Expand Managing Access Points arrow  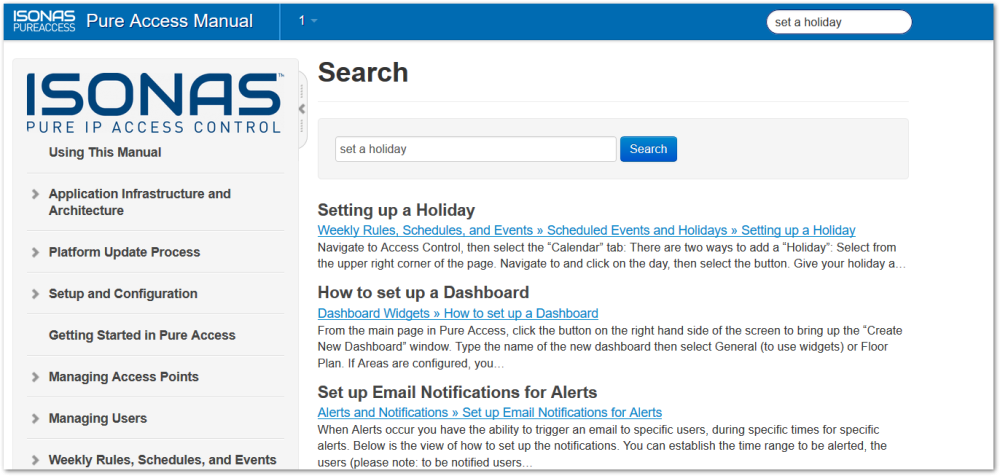click(36, 377)
